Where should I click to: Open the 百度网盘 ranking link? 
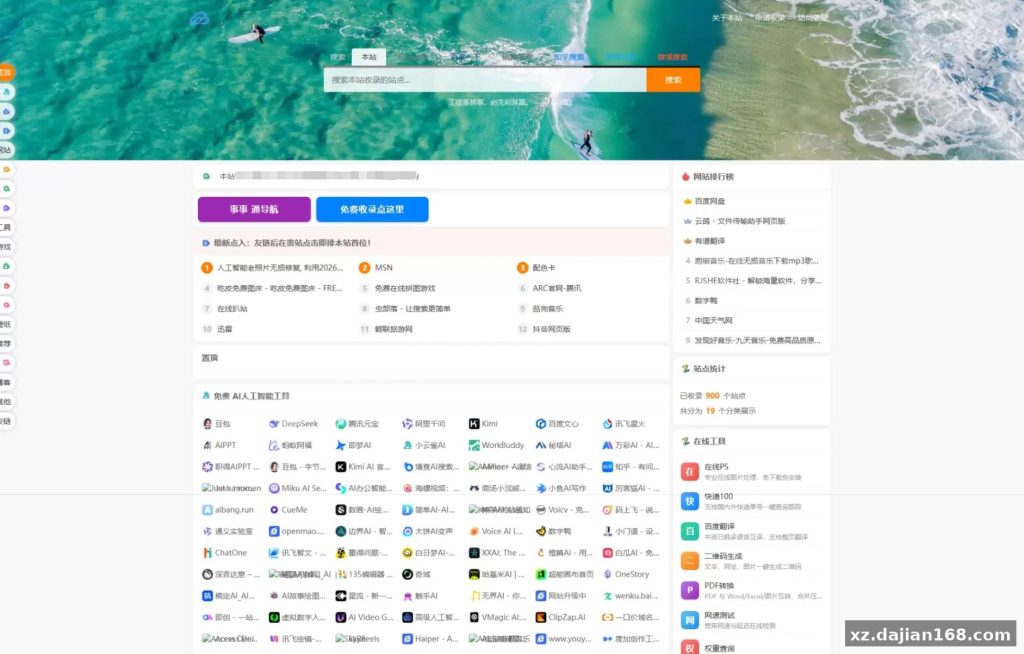(710, 201)
